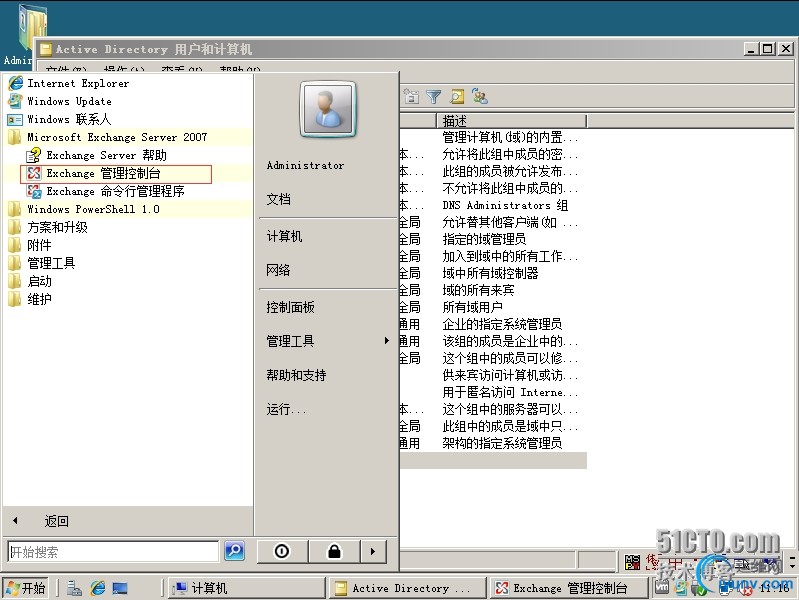Select the row 域的所有来宾
The height and width of the screenshot is (600, 799).
[x=478, y=291]
